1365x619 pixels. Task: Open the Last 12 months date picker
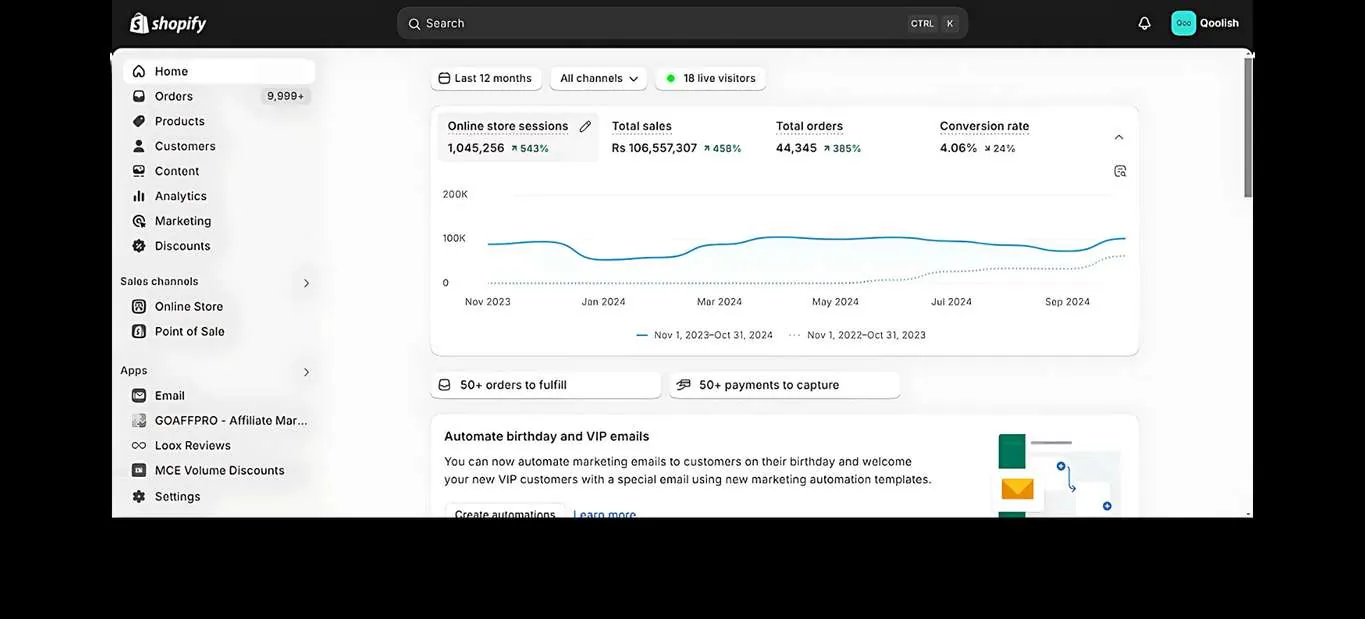486,78
